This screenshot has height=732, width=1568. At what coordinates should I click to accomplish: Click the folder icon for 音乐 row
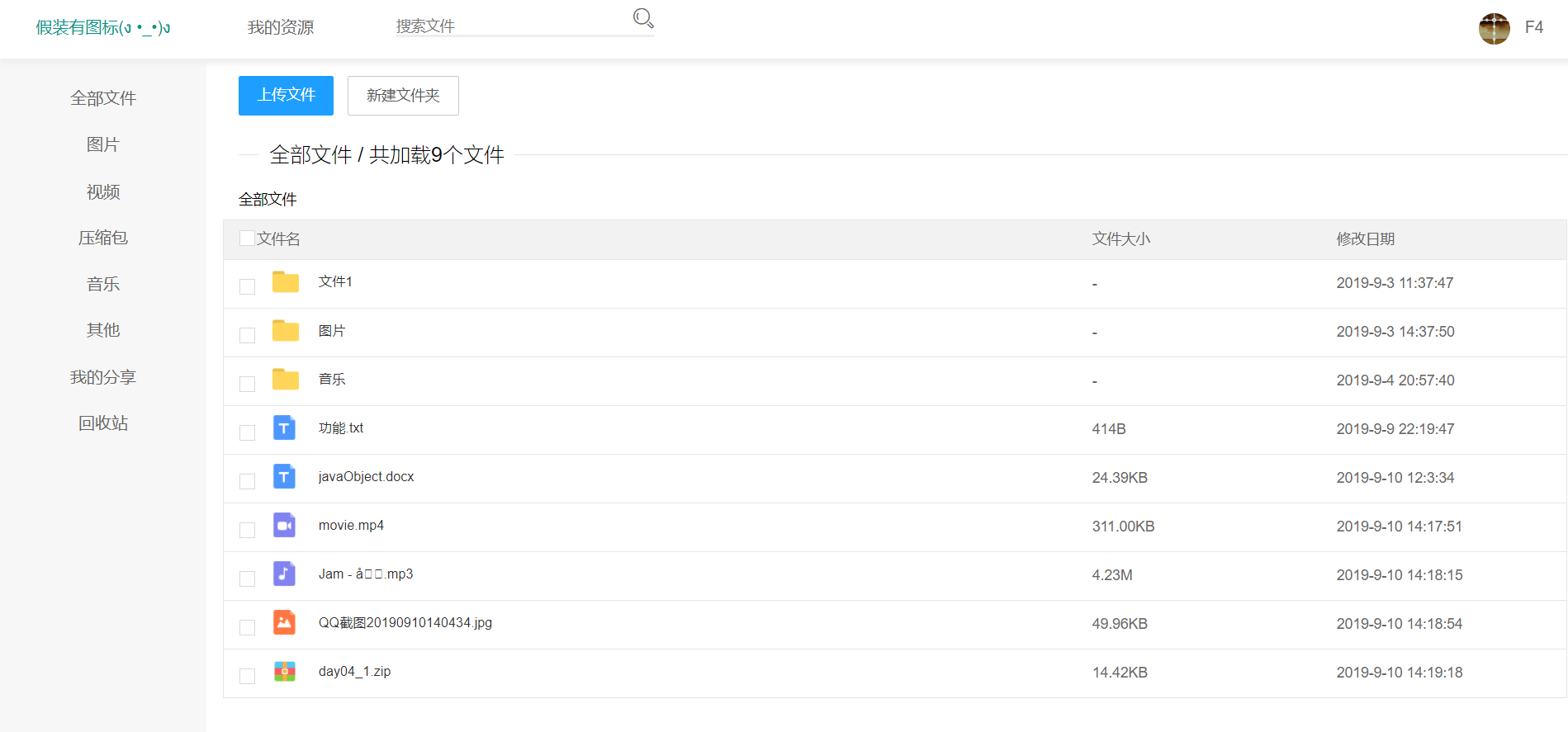point(286,380)
